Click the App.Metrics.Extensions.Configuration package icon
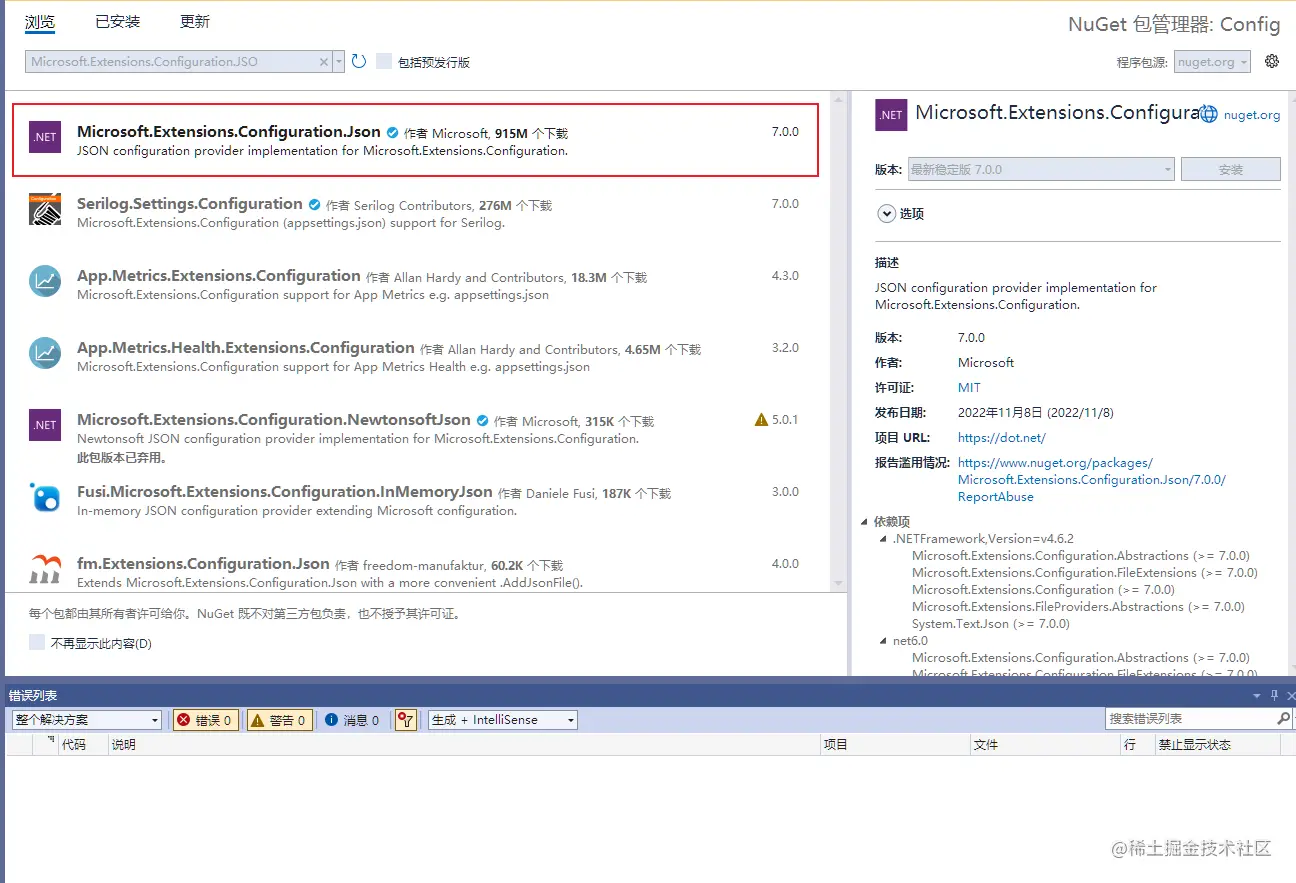Viewport: 1296px width, 883px height. [45, 281]
